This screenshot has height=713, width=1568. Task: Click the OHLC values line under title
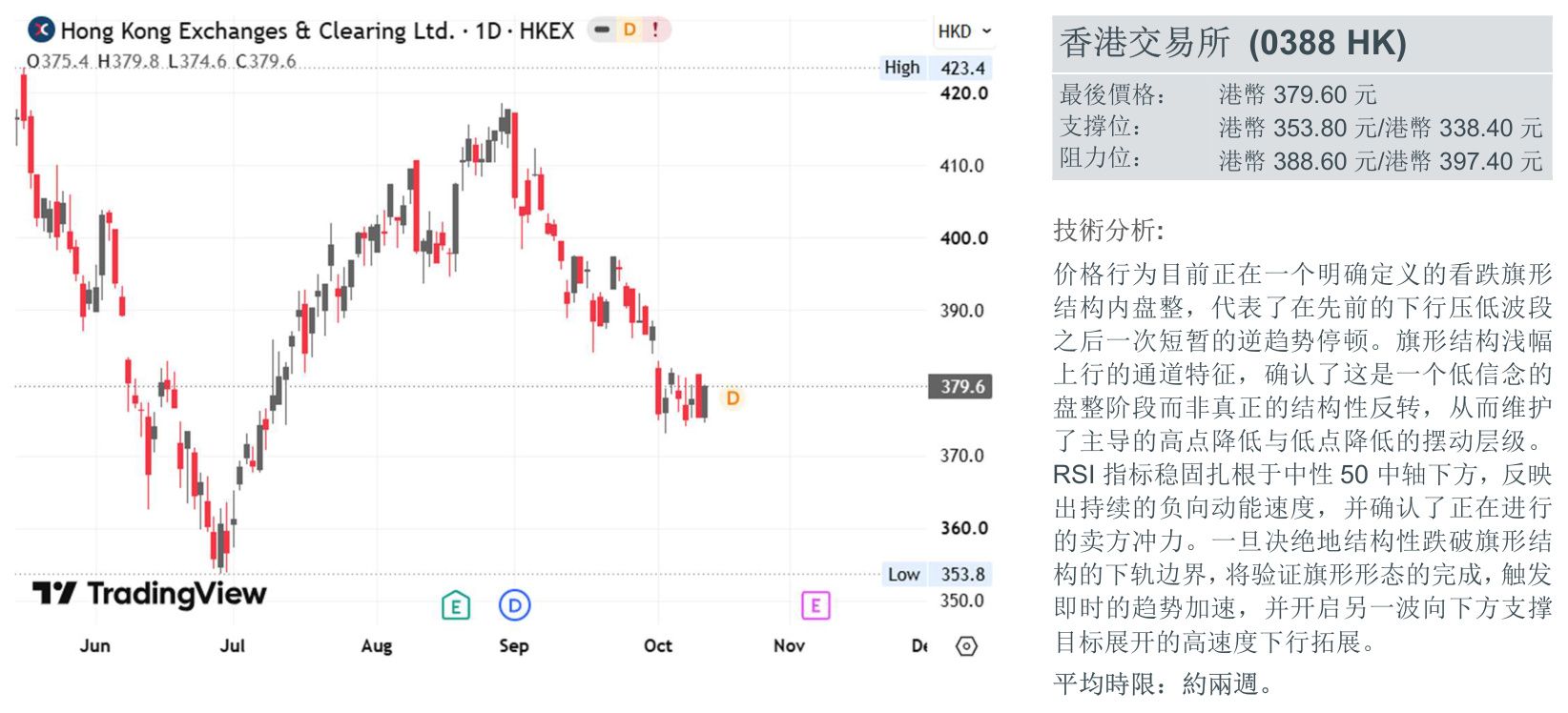[x=161, y=61]
